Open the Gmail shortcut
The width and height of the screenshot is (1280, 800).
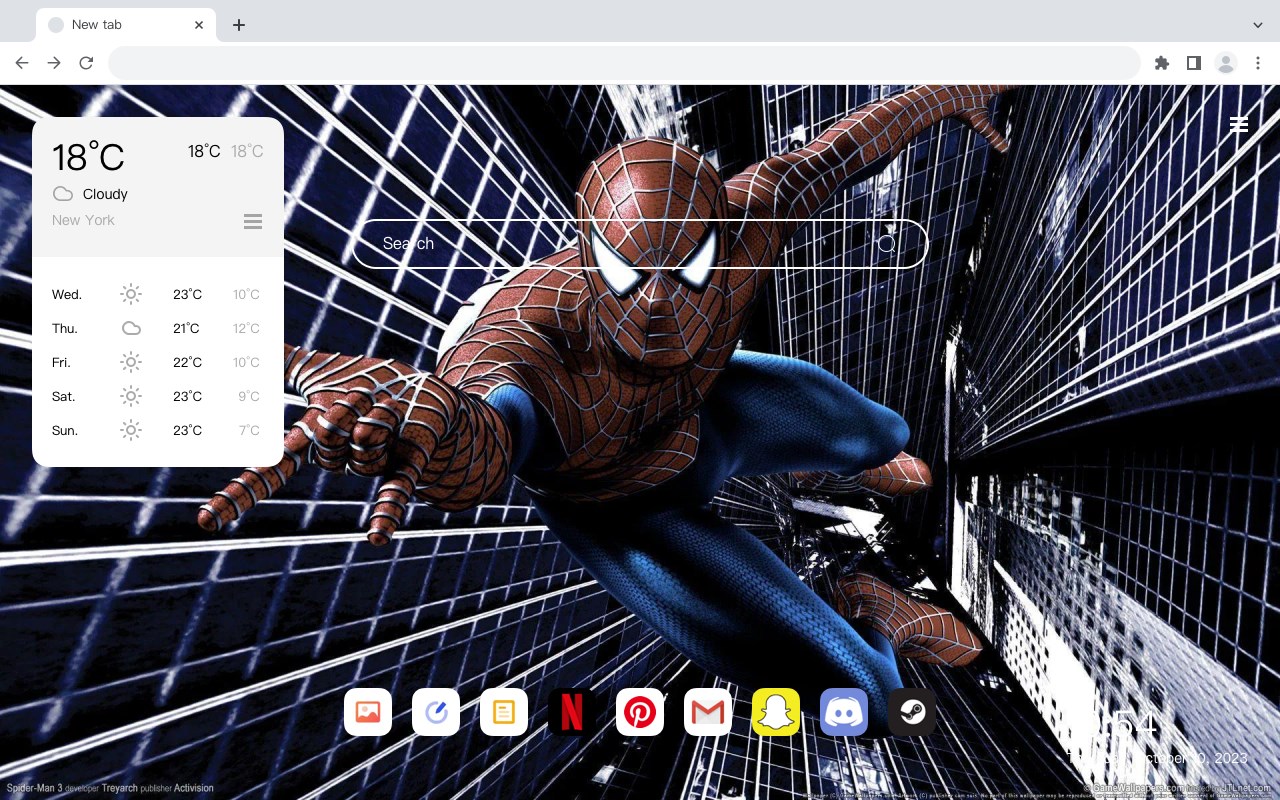click(708, 712)
